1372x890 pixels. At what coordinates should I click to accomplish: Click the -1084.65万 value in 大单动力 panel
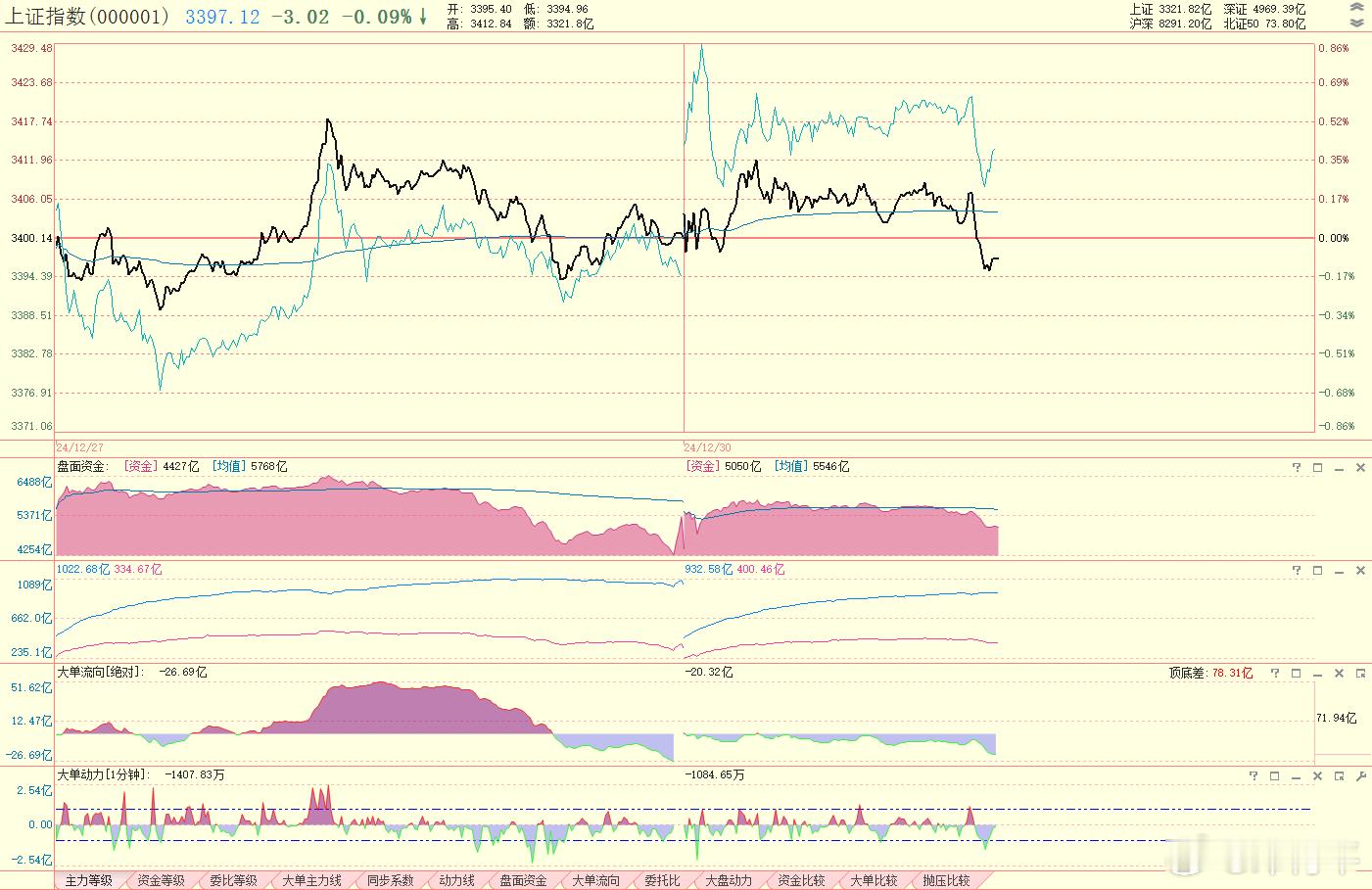coord(715,775)
